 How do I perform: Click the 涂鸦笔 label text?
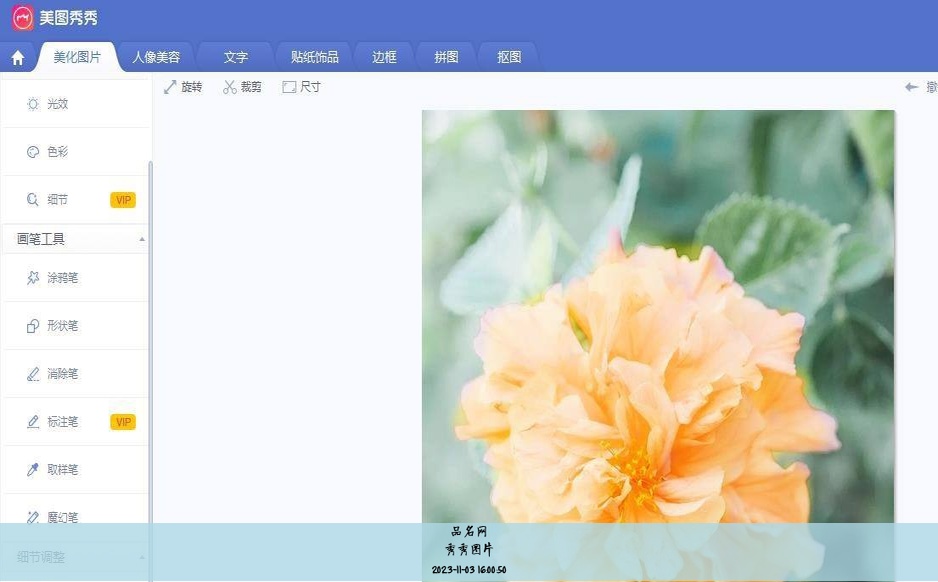click(x=63, y=278)
